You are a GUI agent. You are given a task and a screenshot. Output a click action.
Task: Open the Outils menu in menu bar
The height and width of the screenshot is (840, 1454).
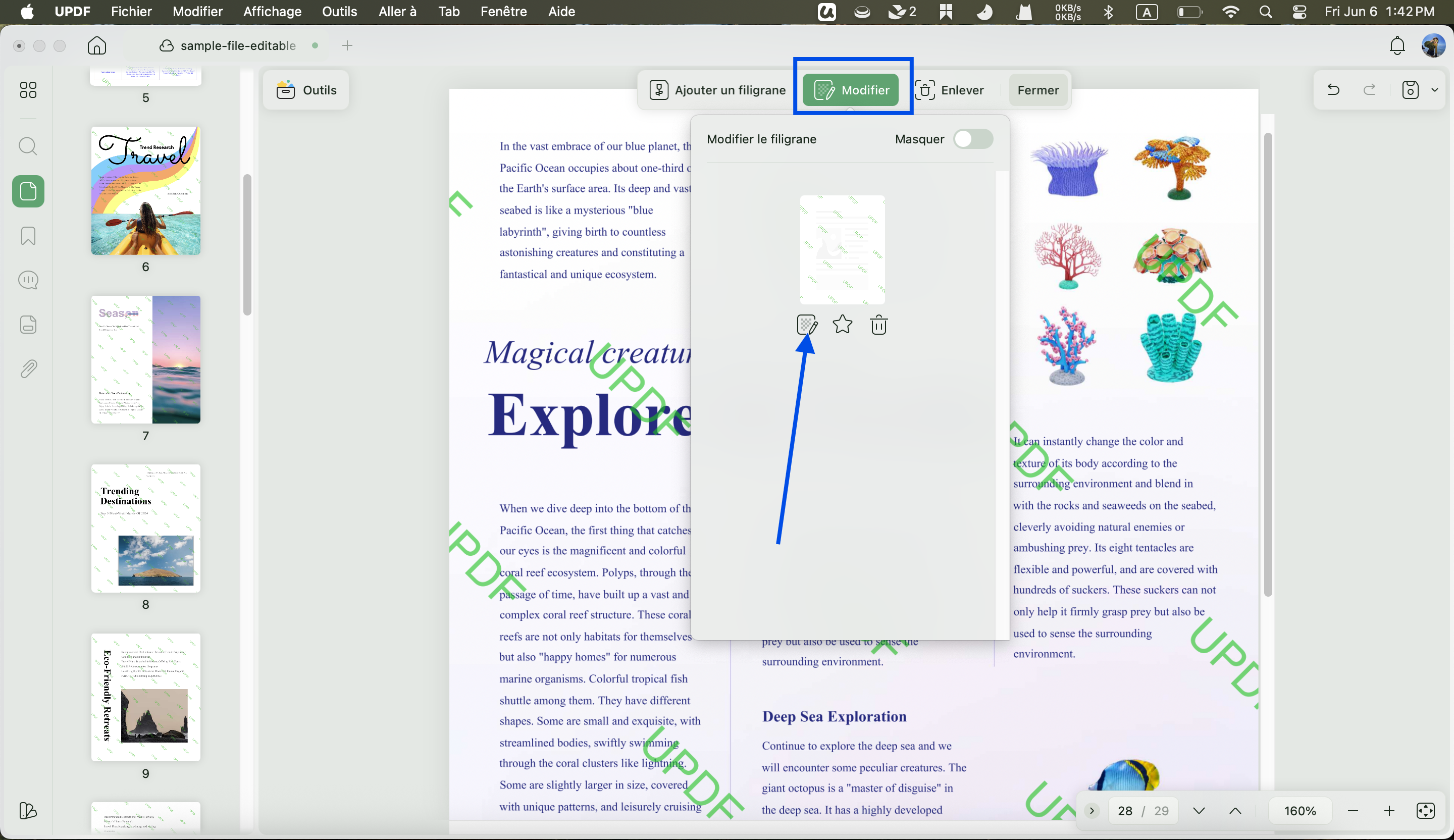[x=339, y=12]
